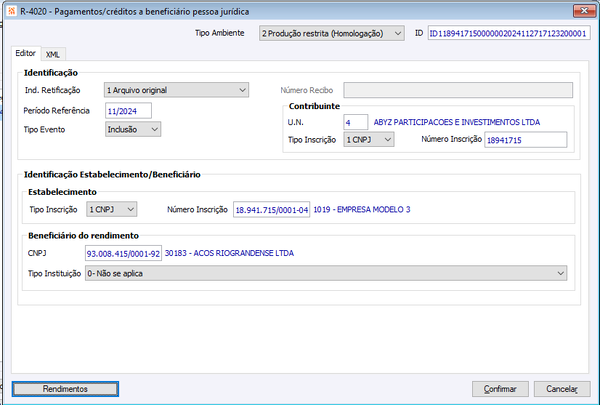This screenshot has width=600, height=405.
Task: Click the Número Recibo field
Action: coord(458,90)
